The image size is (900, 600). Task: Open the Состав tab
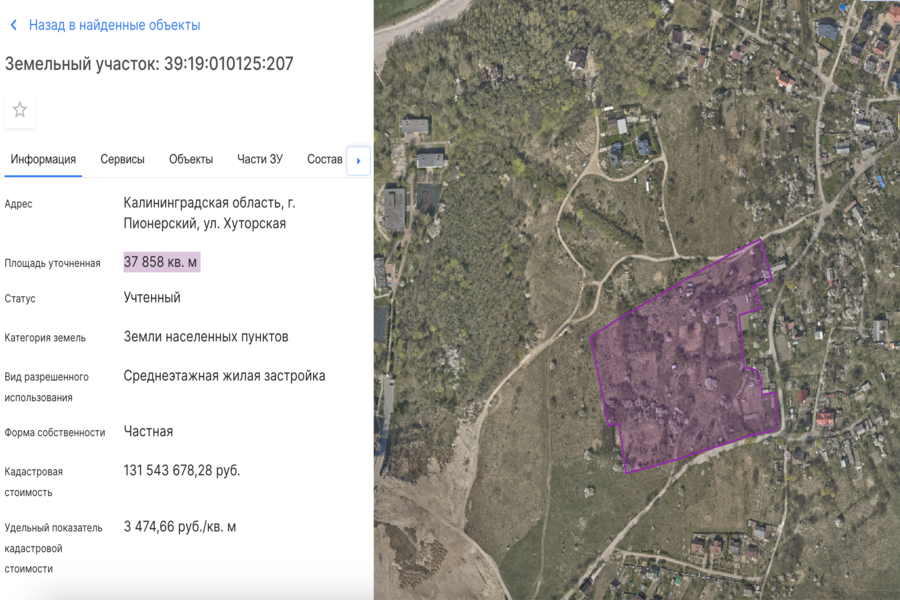324,159
